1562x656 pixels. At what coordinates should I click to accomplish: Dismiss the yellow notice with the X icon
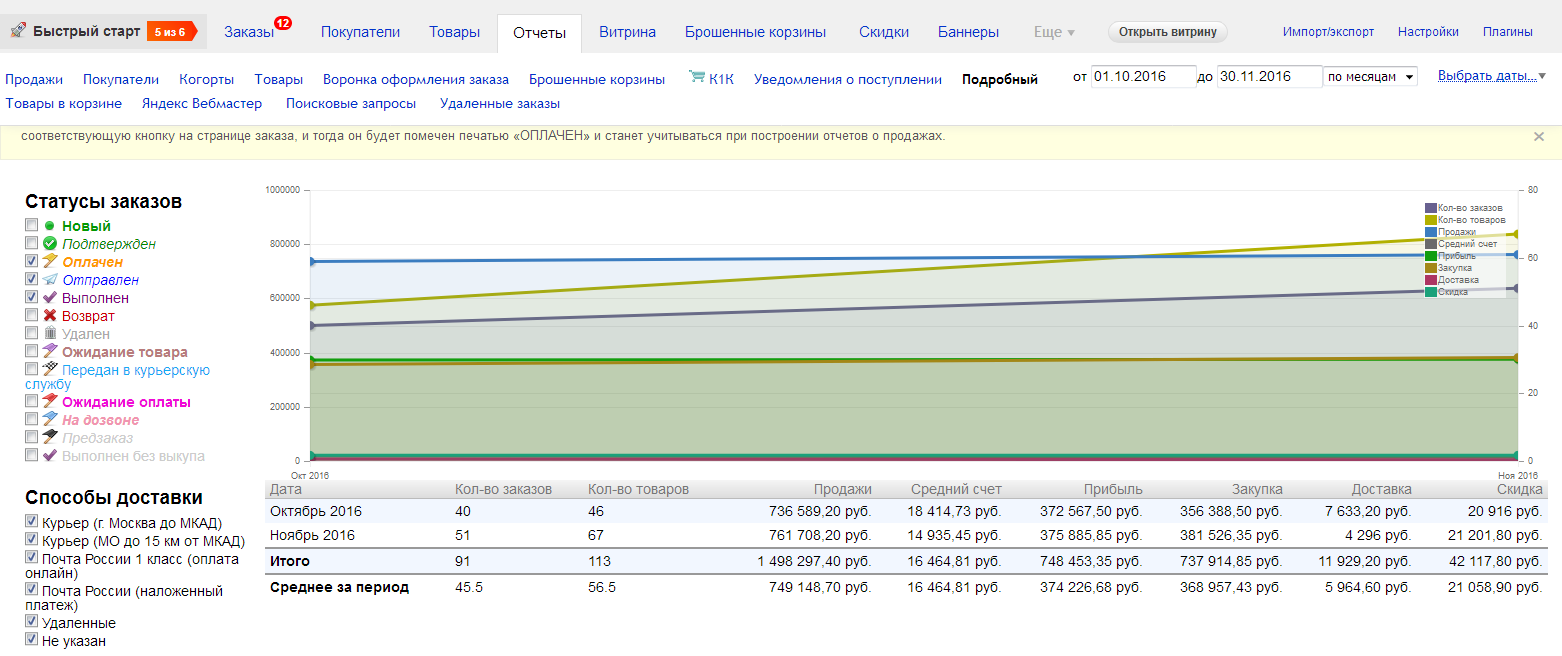[x=1539, y=137]
